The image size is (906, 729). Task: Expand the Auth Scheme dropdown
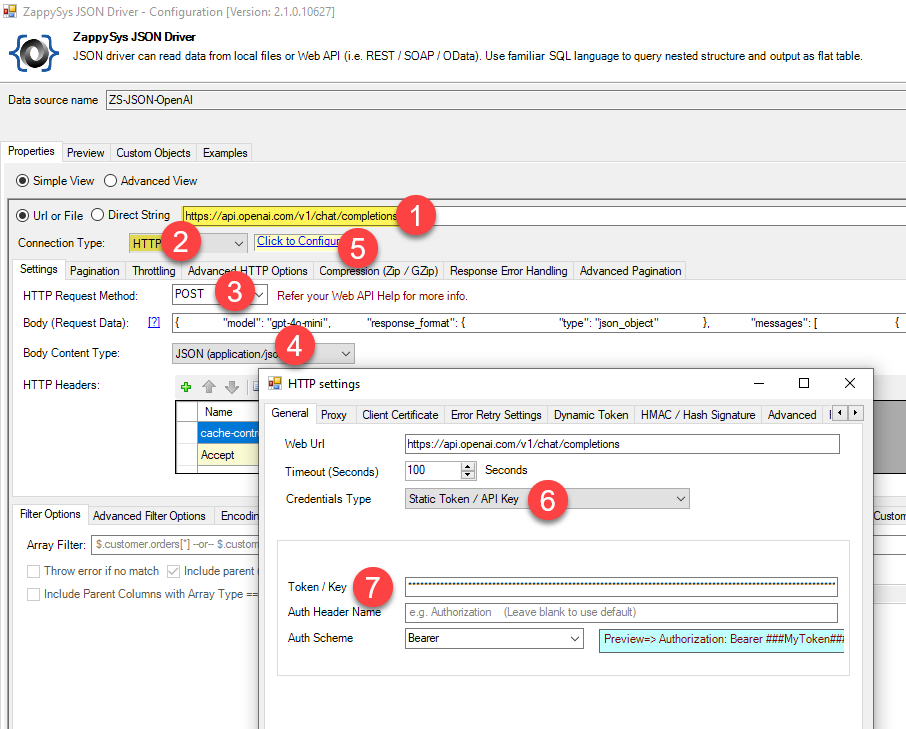575,638
